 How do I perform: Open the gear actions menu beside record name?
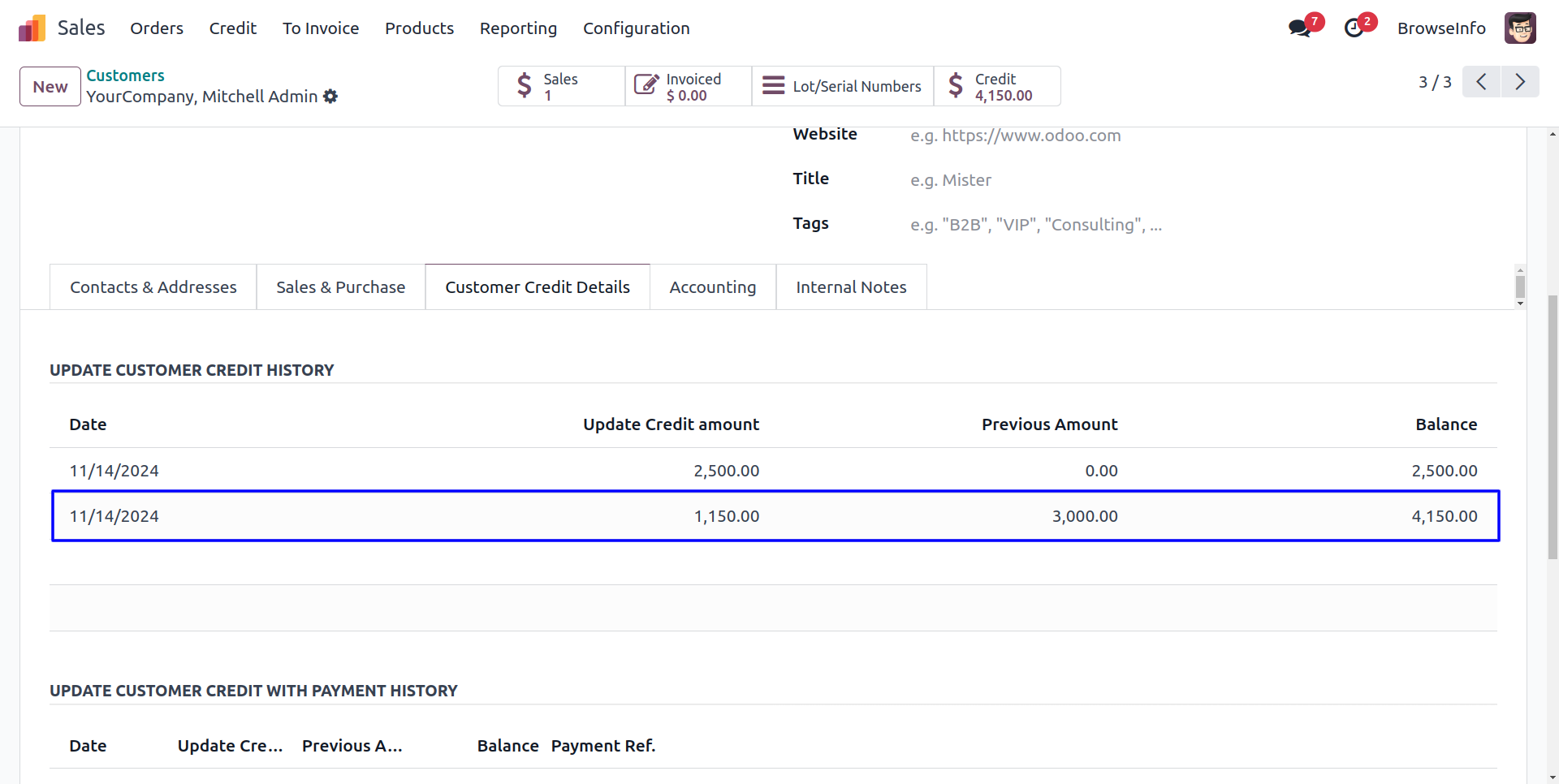pos(330,97)
